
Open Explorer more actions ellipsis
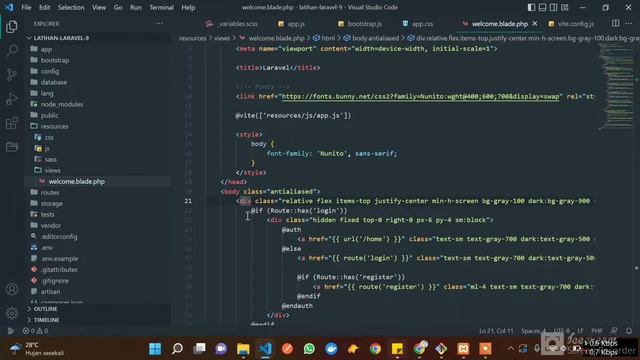[160, 24]
